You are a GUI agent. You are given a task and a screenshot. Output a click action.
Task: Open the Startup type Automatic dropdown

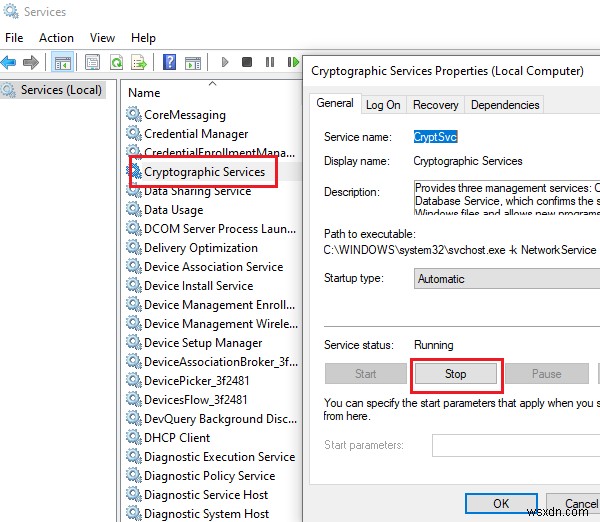(507, 279)
